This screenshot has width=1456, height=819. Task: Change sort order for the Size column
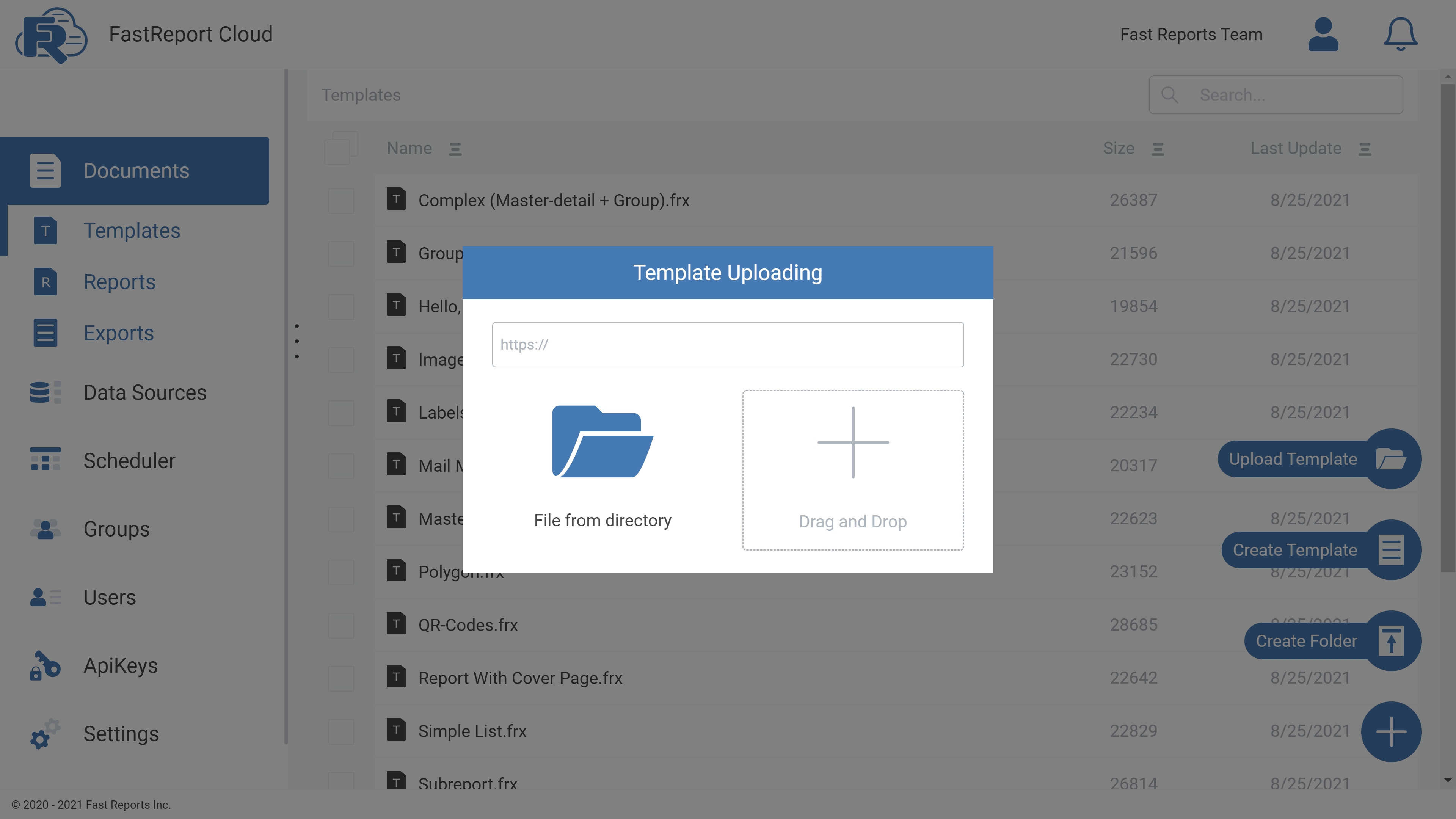point(1158,149)
